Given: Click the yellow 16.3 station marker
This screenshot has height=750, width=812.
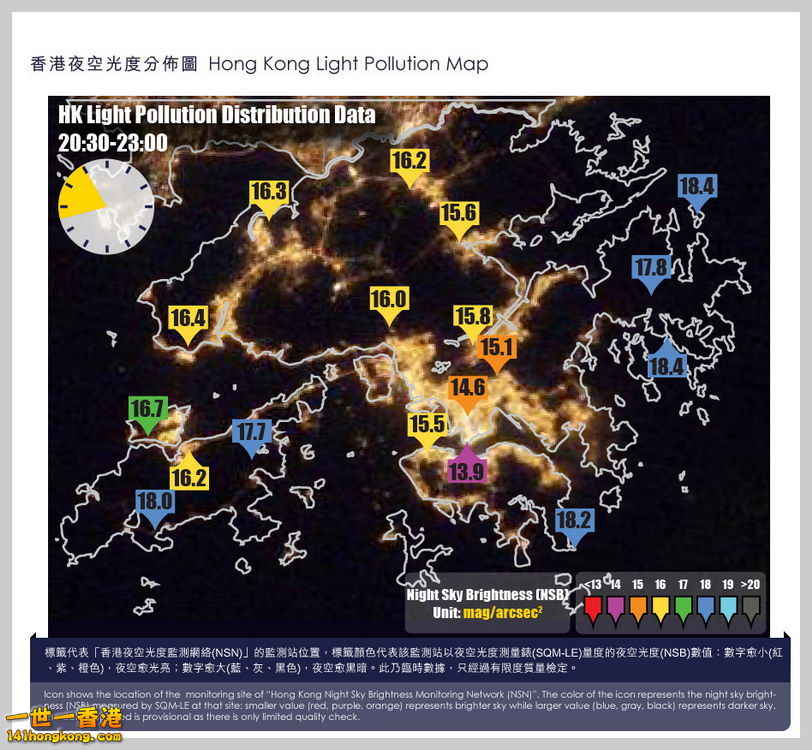Looking at the screenshot, I should pos(269,194).
